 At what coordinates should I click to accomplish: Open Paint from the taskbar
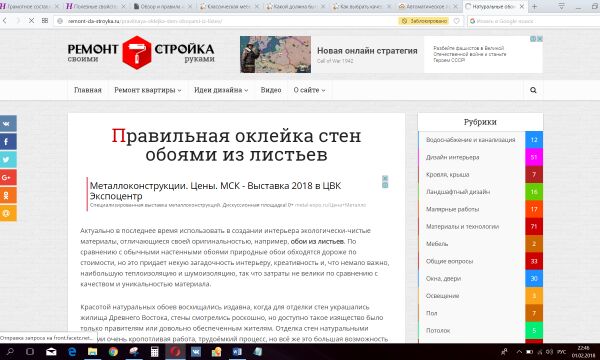(134, 351)
